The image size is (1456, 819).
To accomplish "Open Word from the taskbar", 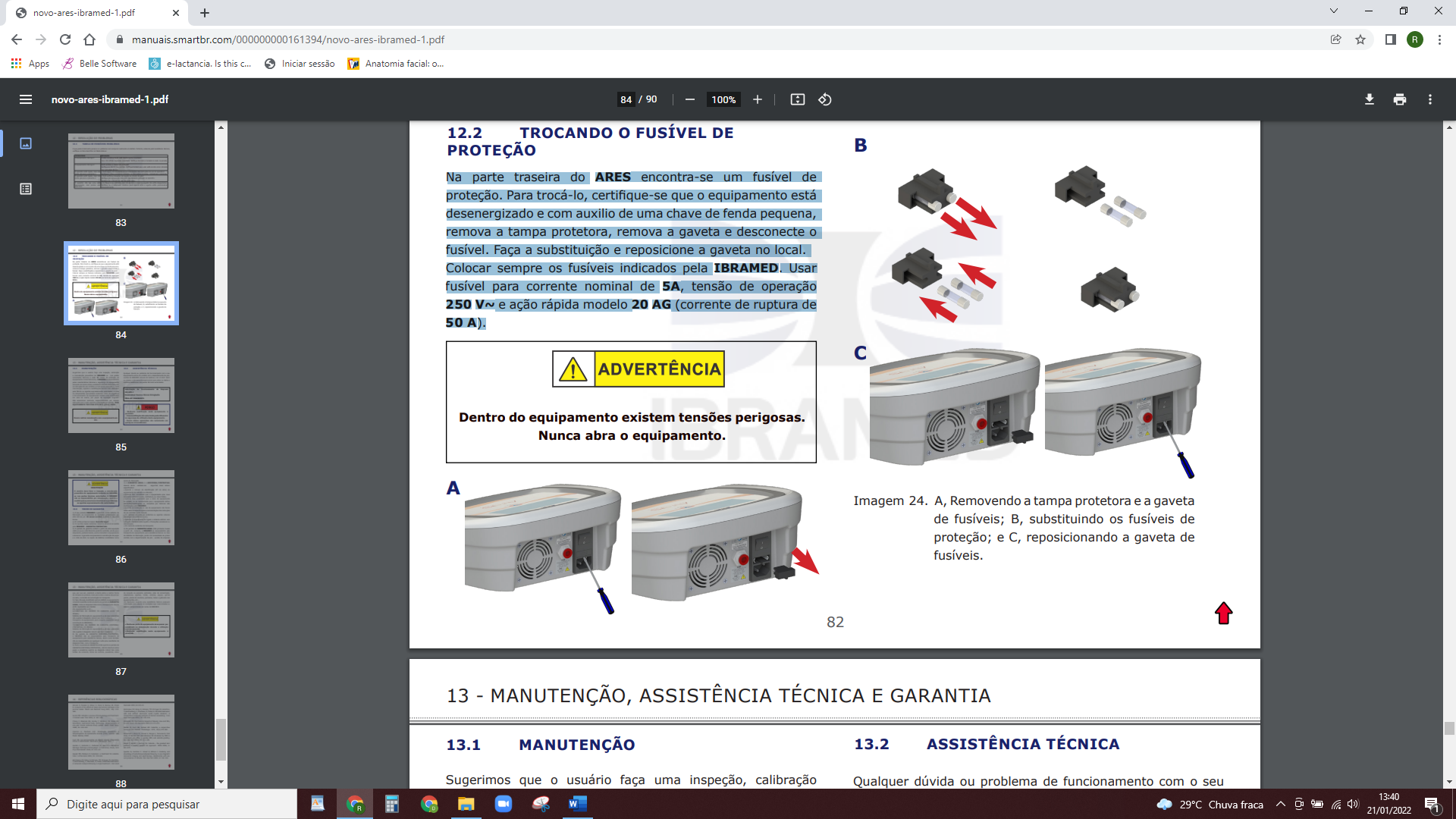I will click(578, 804).
